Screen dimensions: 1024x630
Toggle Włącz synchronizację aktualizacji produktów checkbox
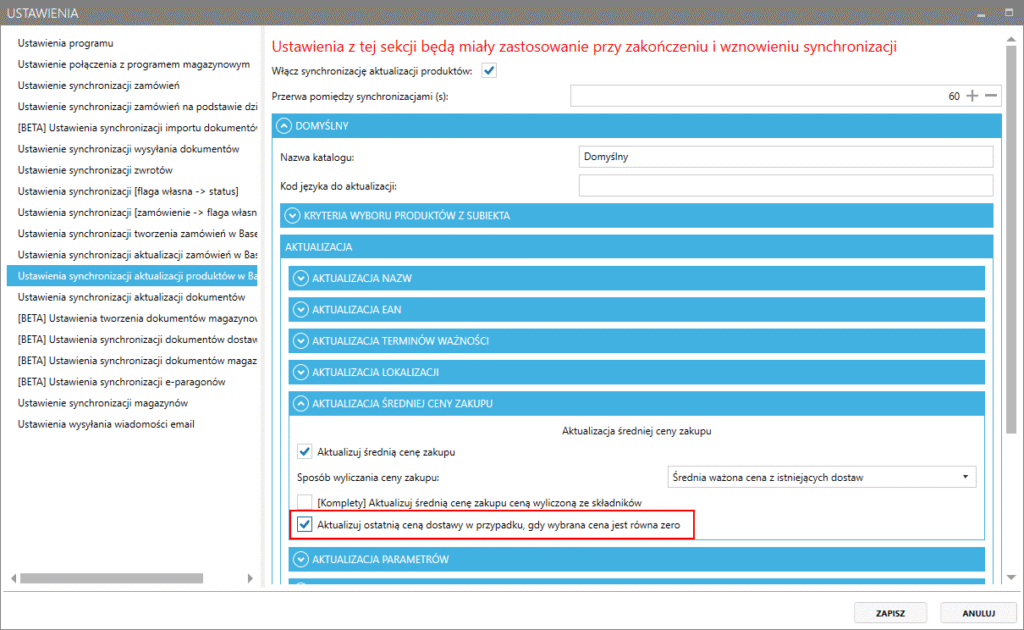(489, 70)
